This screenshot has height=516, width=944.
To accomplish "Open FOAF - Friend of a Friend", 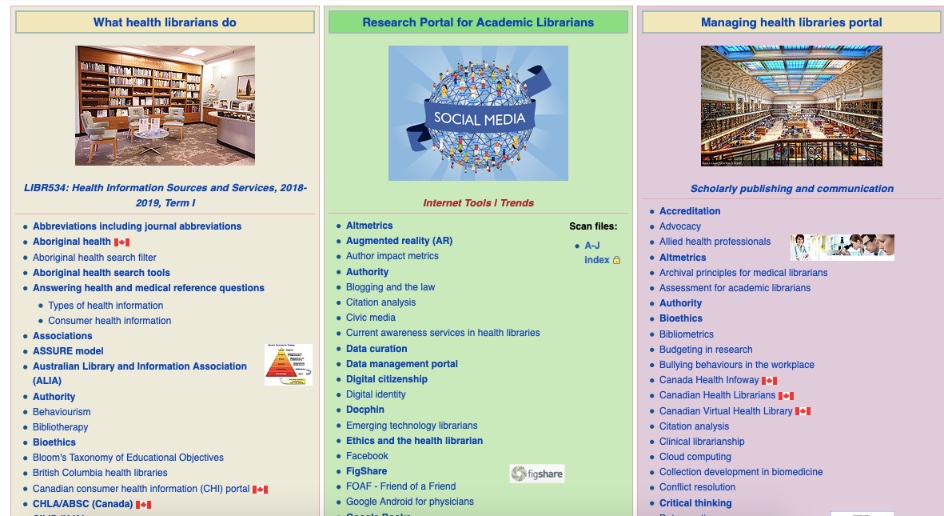I will [x=401, y=486].
